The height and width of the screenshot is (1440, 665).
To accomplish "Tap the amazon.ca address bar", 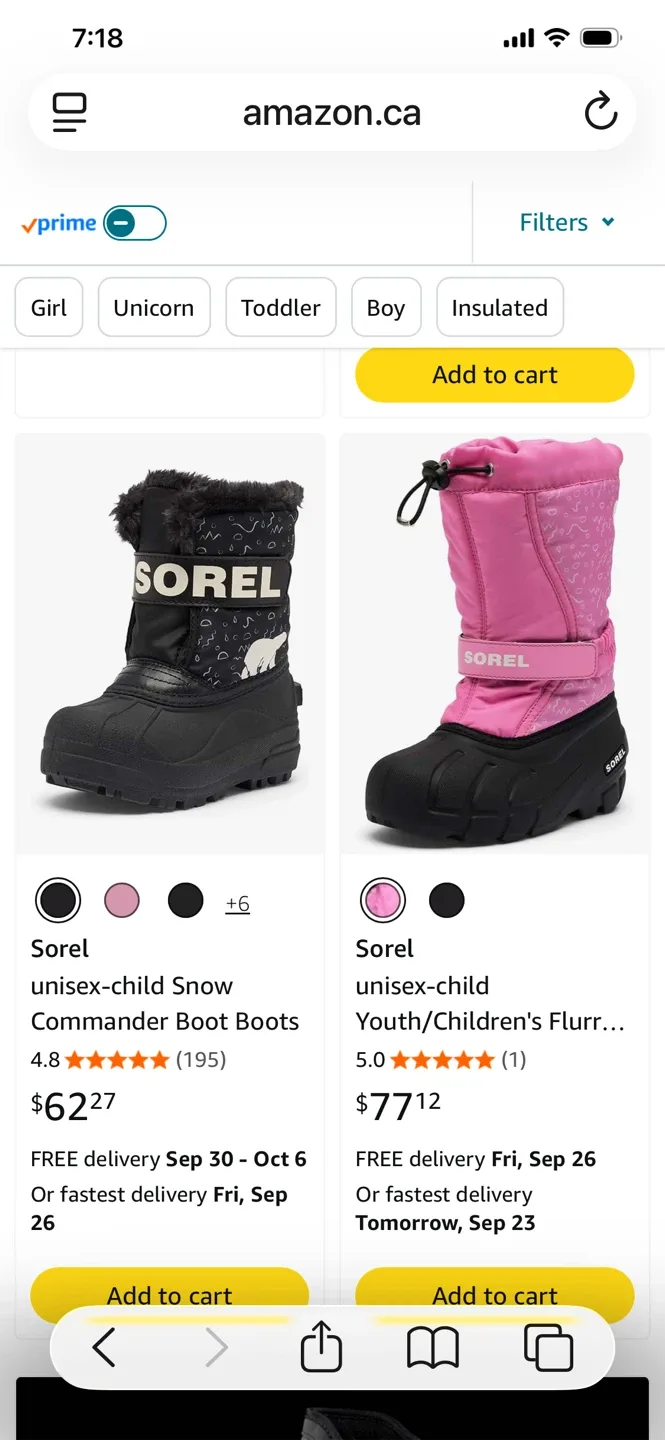I will pos(331,112).
